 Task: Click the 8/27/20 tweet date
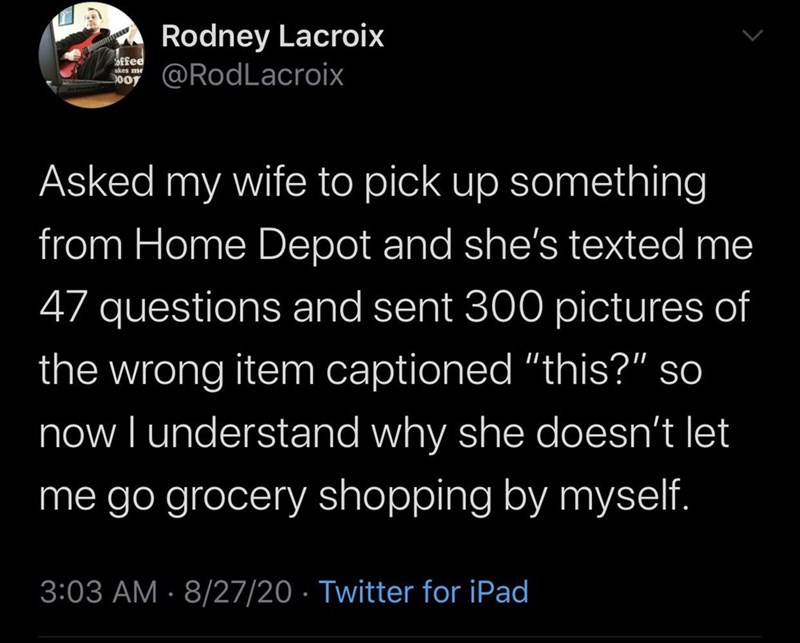238,592
